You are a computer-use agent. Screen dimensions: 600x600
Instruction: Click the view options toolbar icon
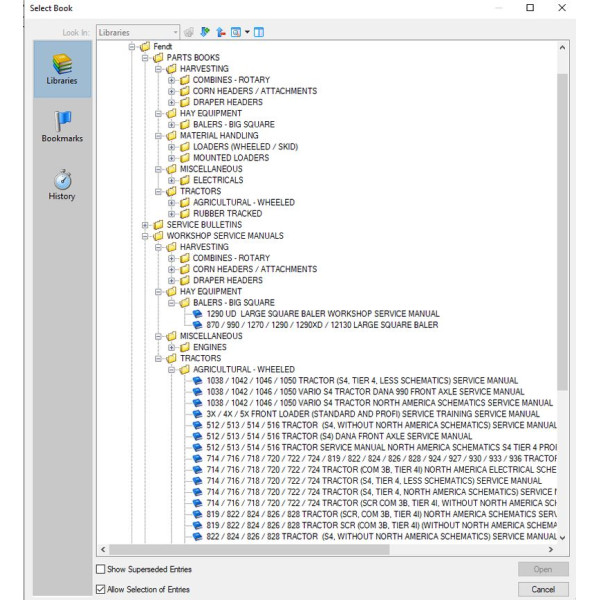pos(239,32)
